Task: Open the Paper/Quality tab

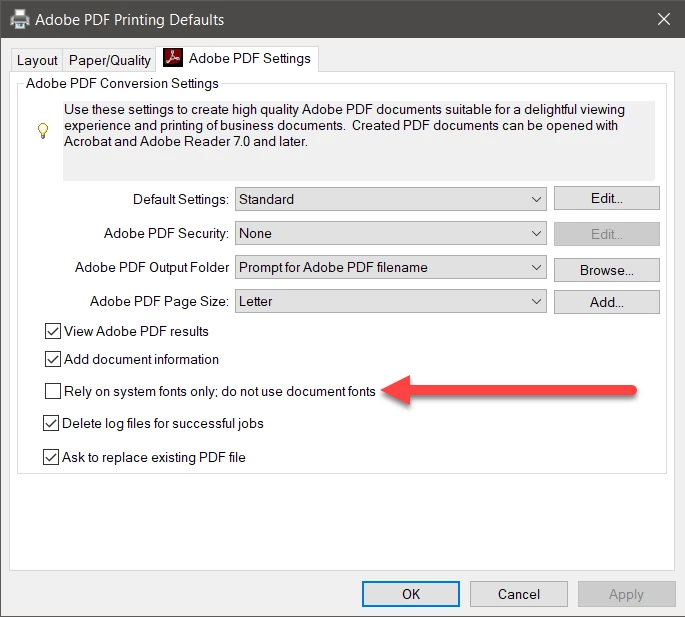Action: 109,60
